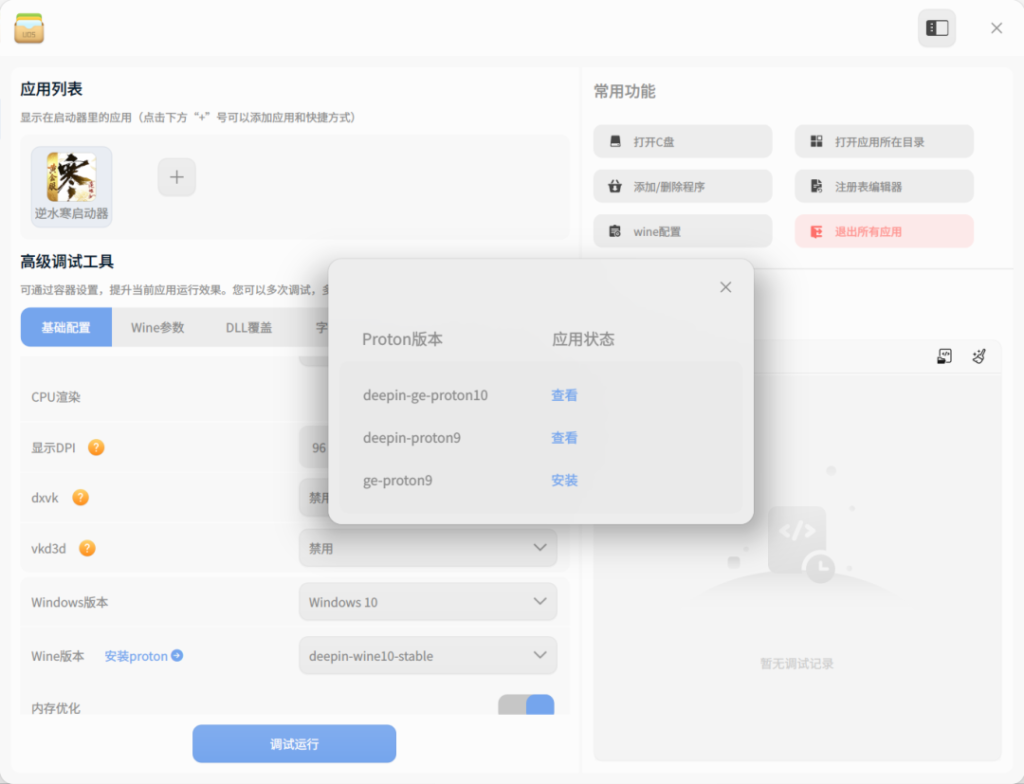Image resolution: width=1024 pixels, height=784 pixels.
Task: Click the save log icon above debug records
Action: click(x=944, y=356)
